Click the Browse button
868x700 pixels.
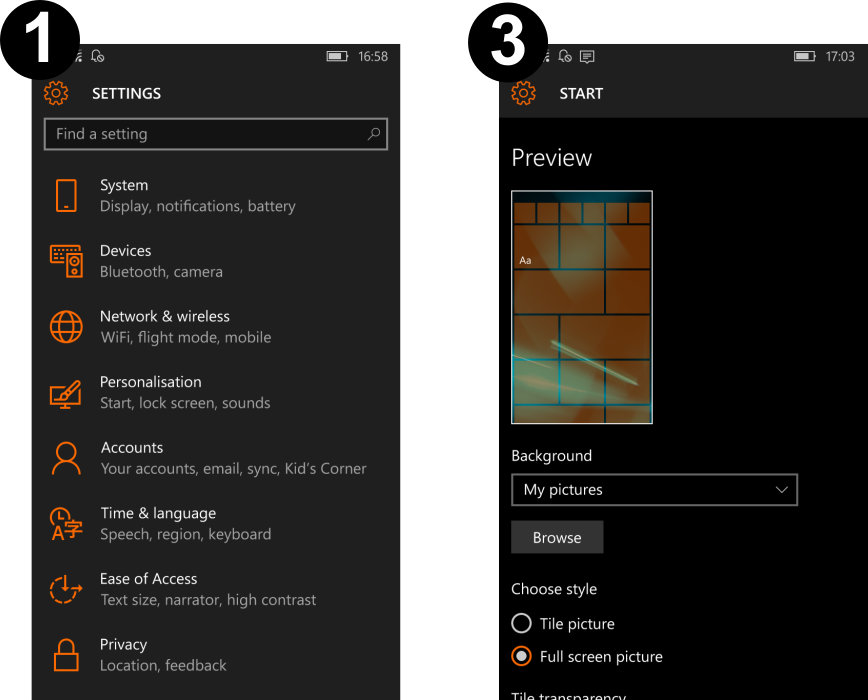point(557,537)
